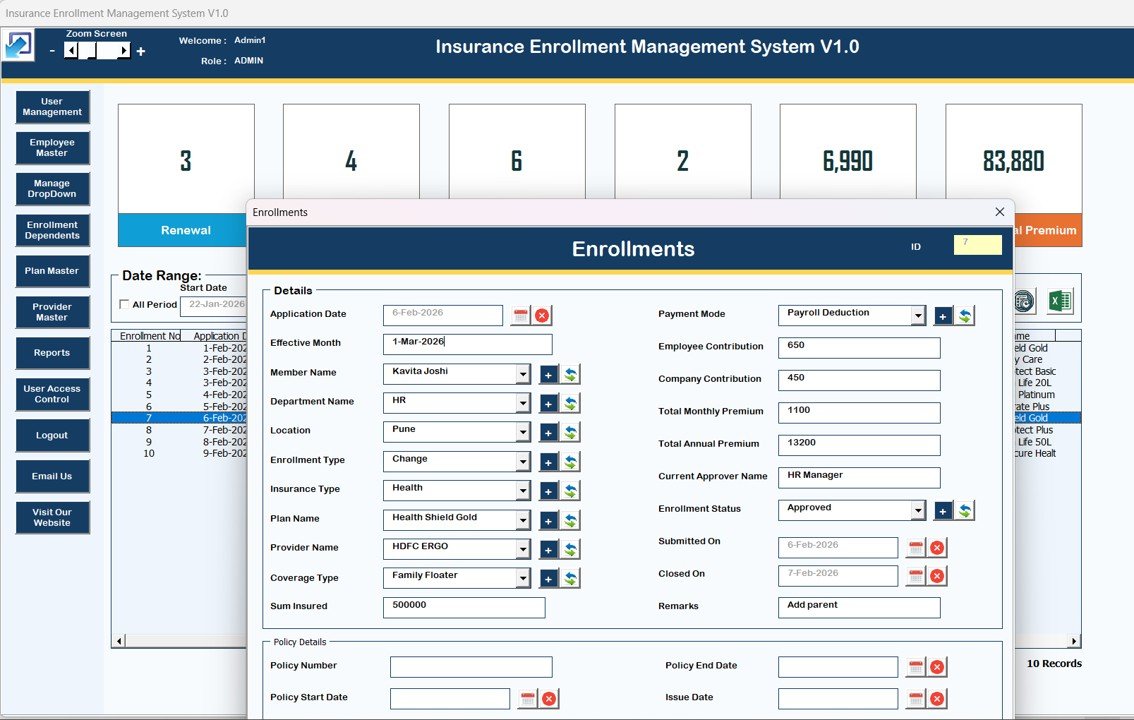Open User Management from the sidebar

pos(52,107)
